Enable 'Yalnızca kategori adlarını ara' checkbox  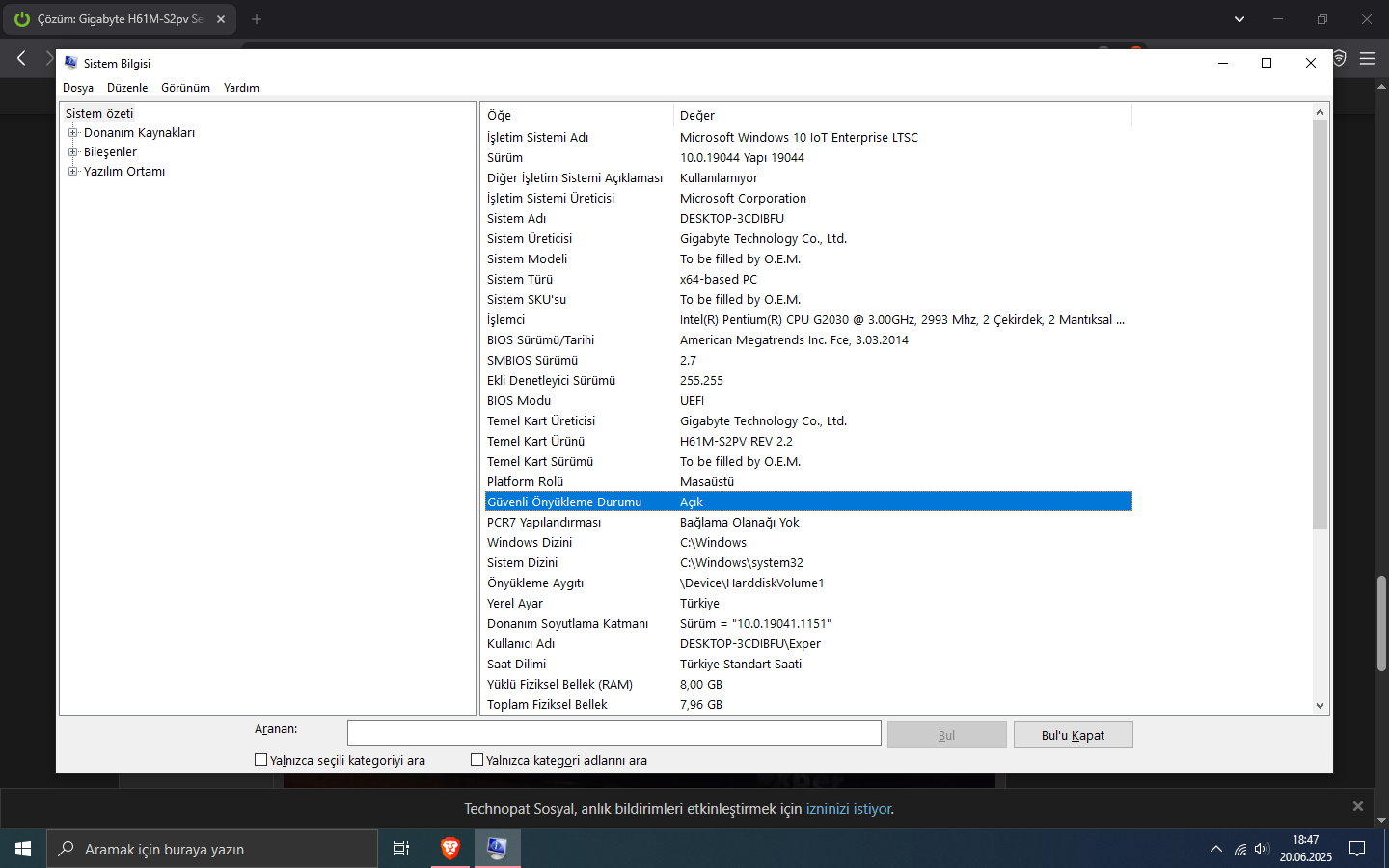pos(477,760)
